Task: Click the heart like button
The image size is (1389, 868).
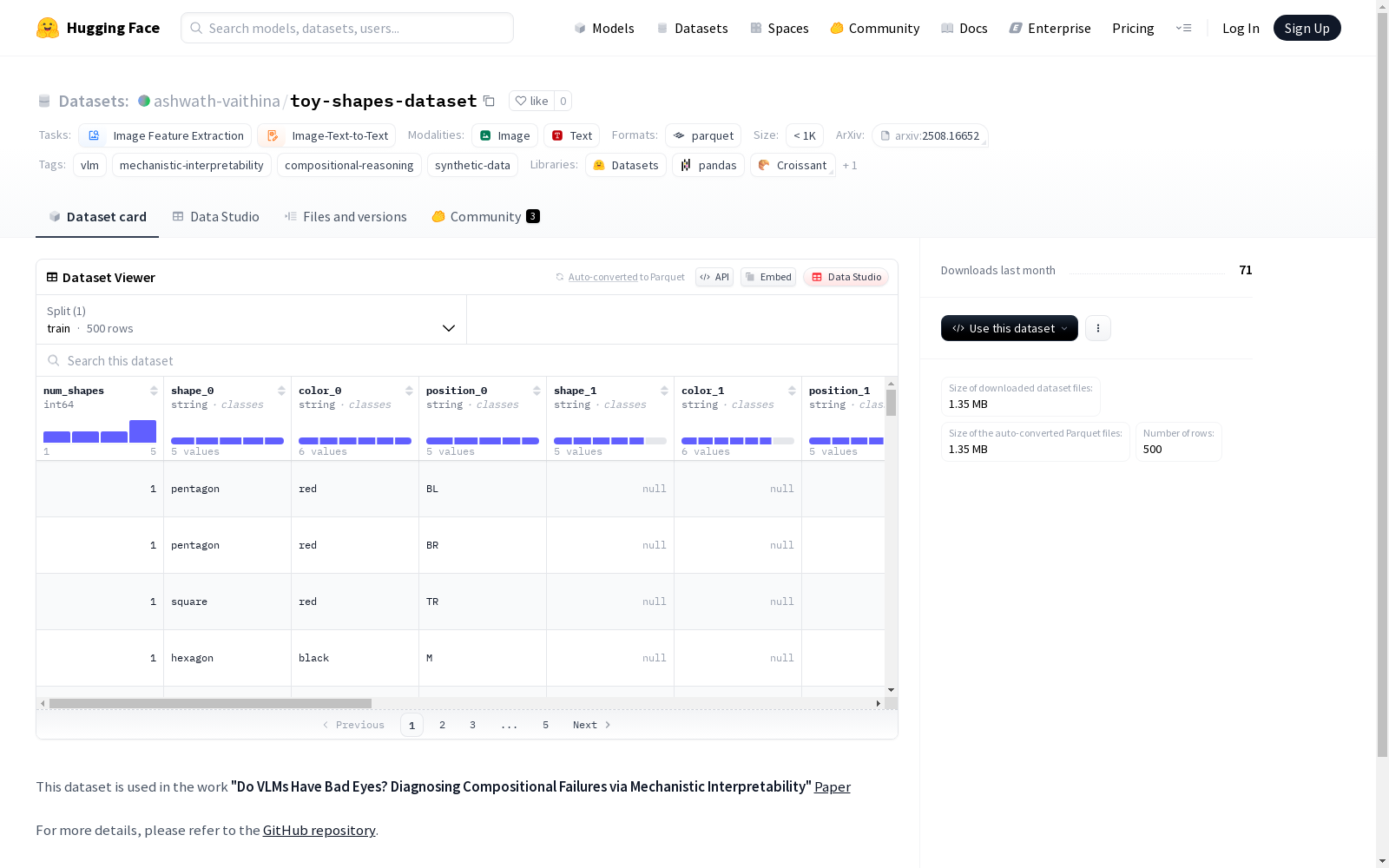Action: coord(531,101)
